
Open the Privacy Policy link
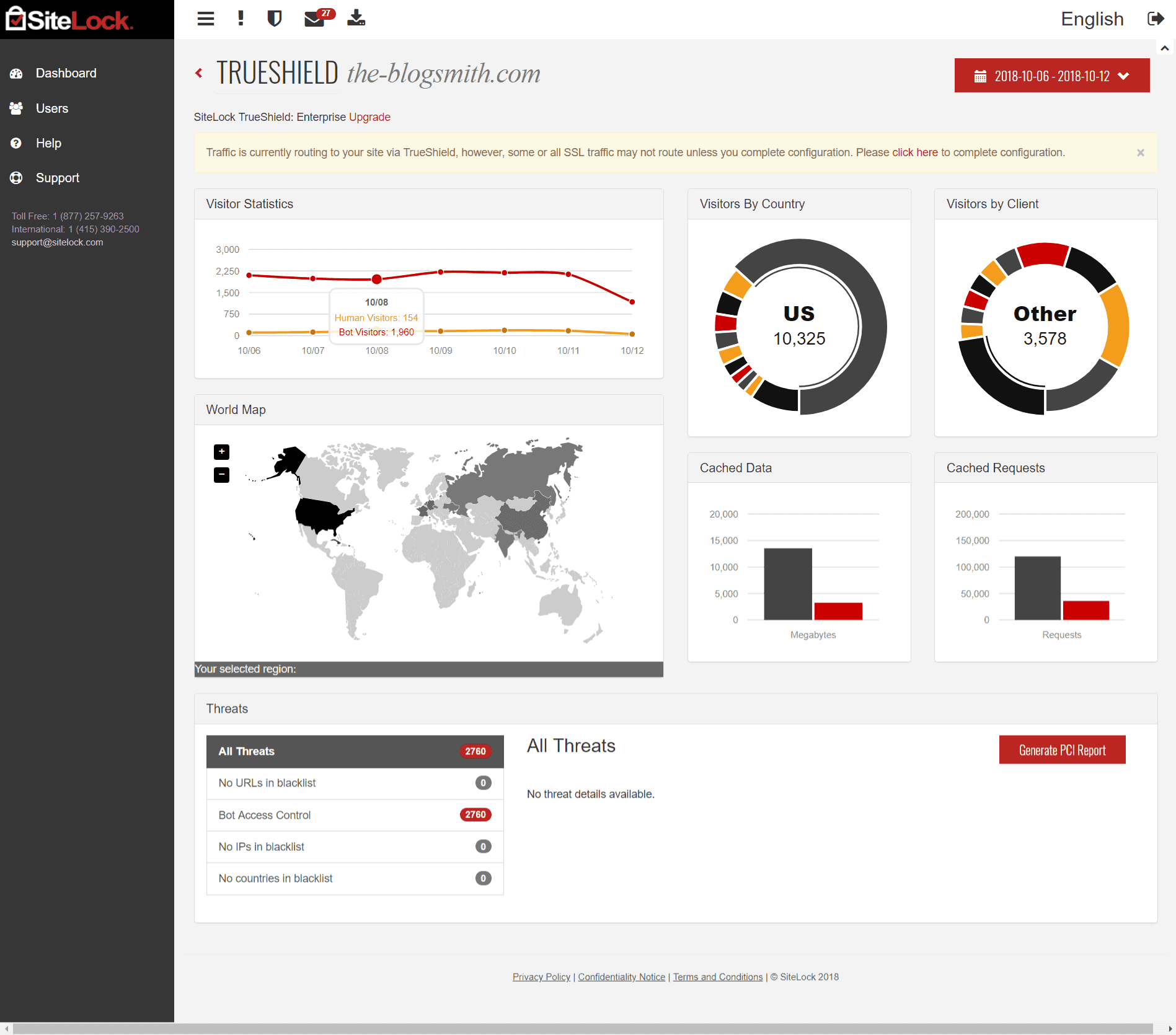[x=541, y=977]
